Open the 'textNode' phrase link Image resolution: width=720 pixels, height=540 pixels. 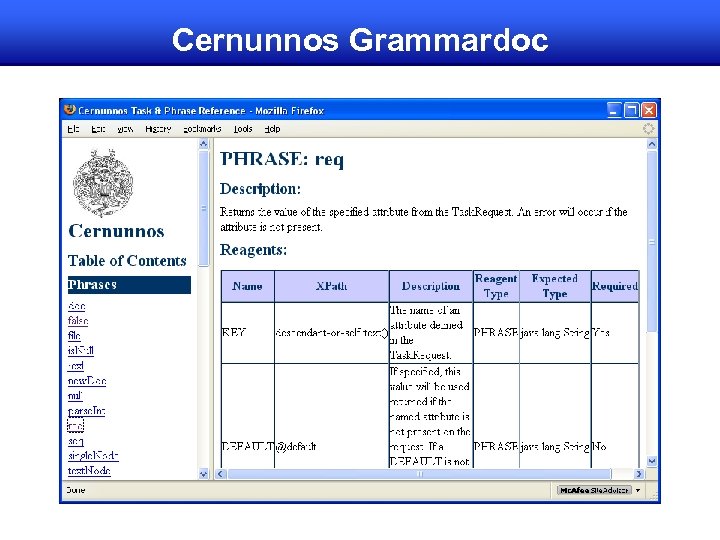[x=89, y=471]
